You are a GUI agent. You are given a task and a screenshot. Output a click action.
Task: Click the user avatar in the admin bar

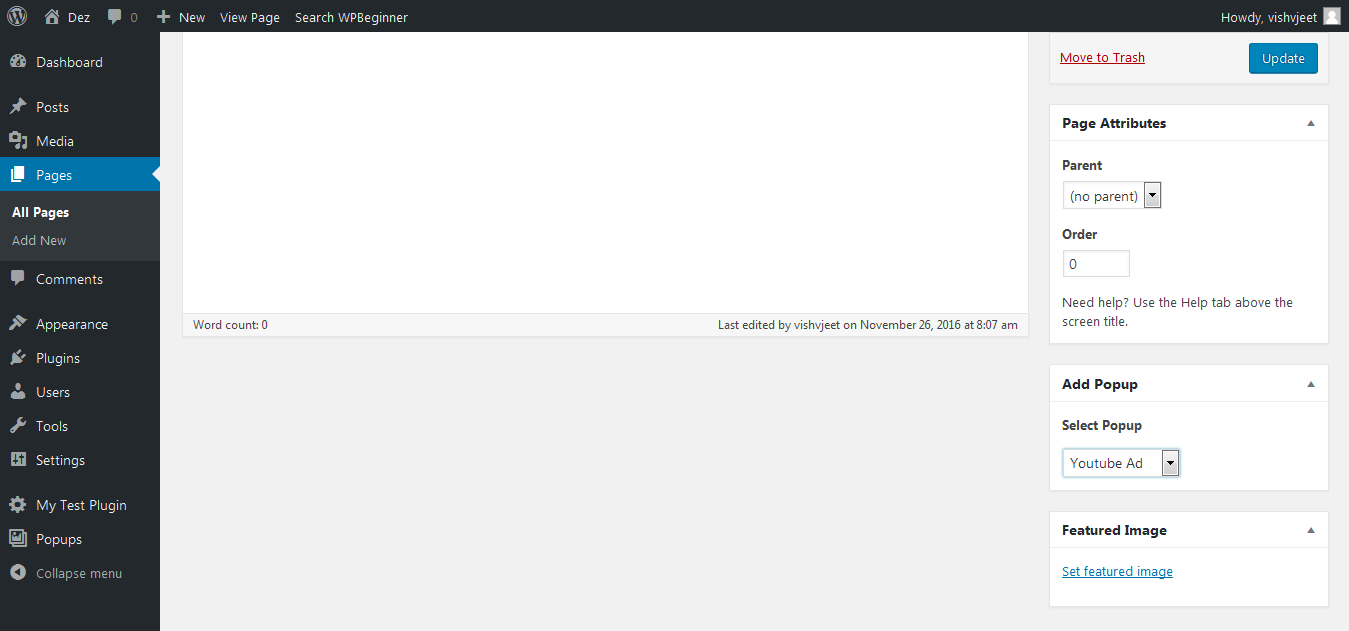click(1332, 16)
